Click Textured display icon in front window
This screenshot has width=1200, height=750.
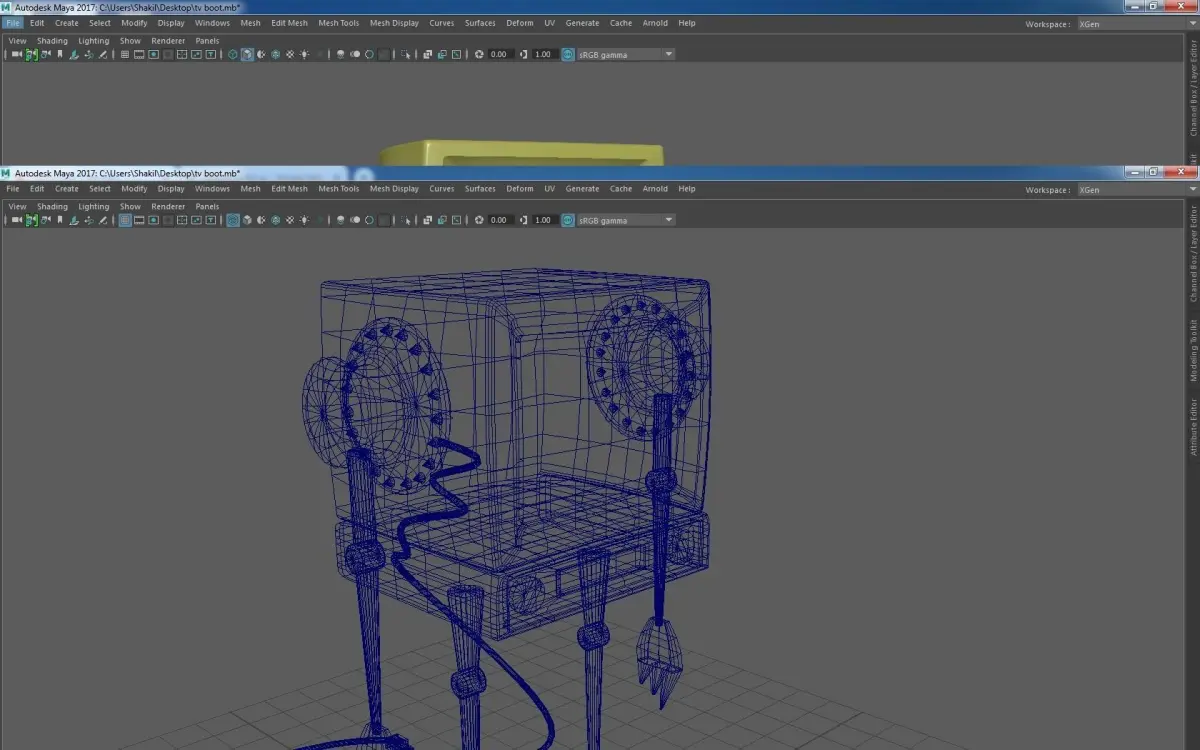[289, 220]
